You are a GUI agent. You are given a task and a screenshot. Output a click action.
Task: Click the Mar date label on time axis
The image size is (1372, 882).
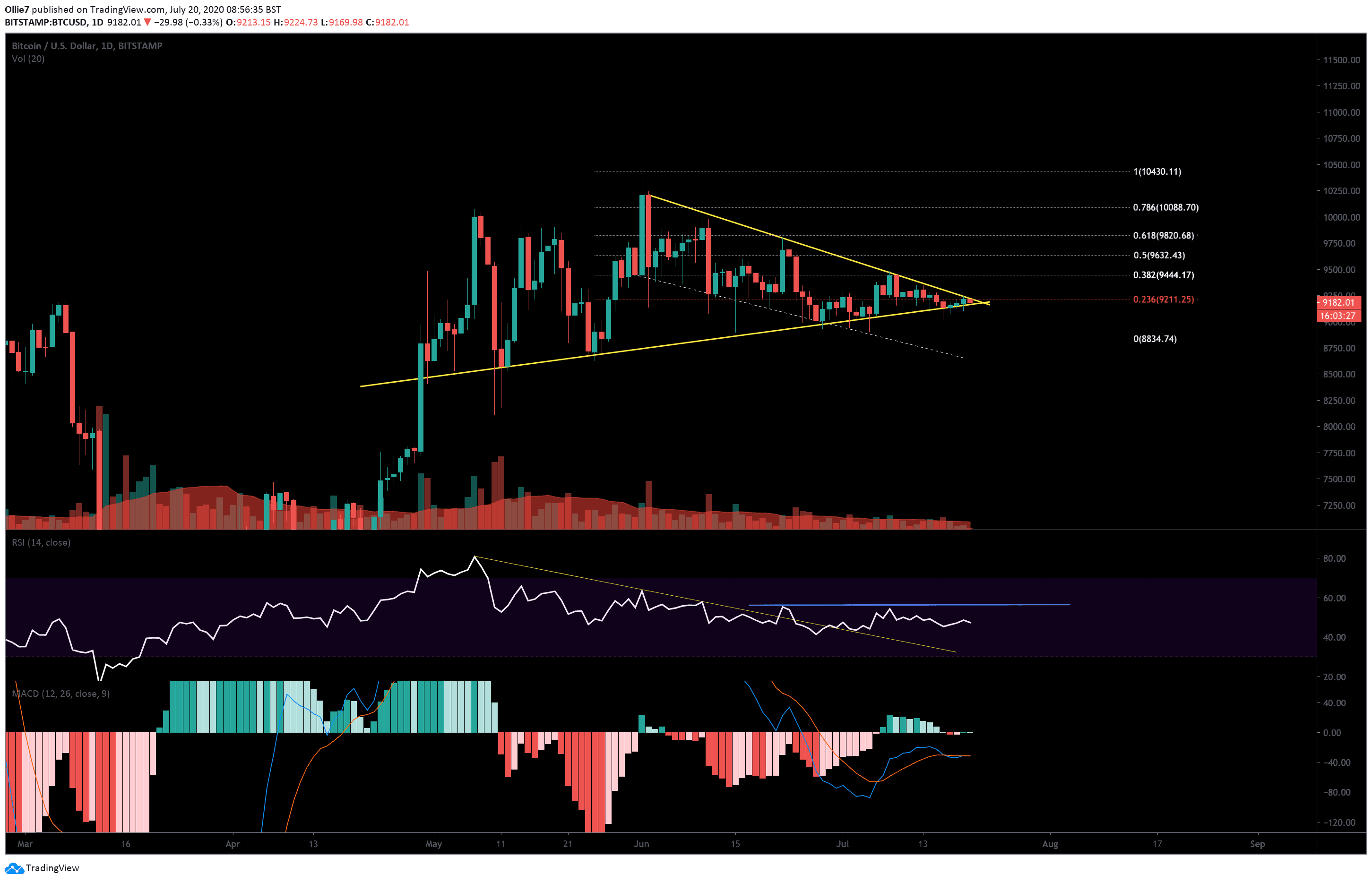pyautogui.click(x=25, y=844)
